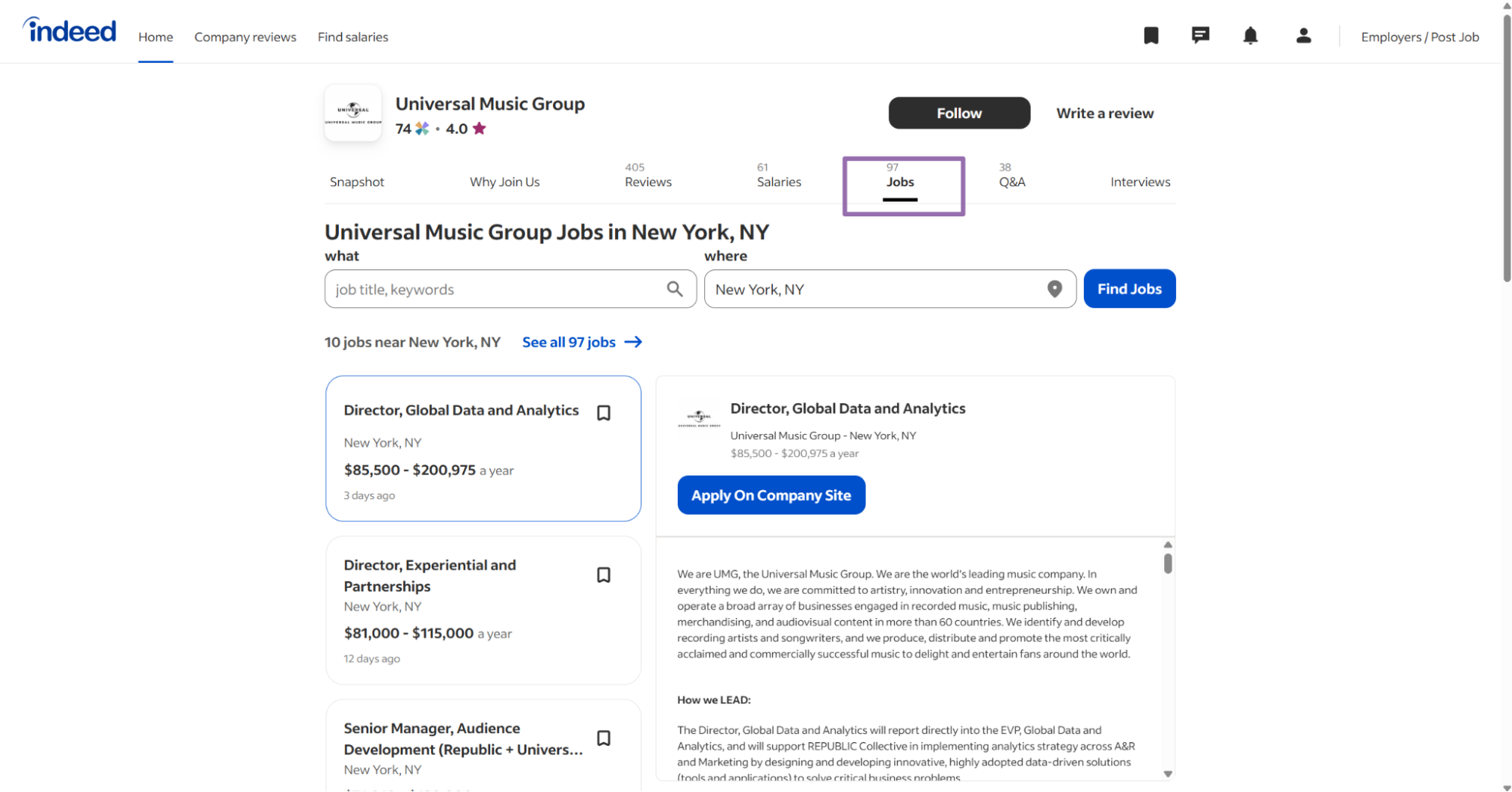Click job description scrollbar up arrow
This screenshot has width=1512, height=792.
pos(1168,545)
